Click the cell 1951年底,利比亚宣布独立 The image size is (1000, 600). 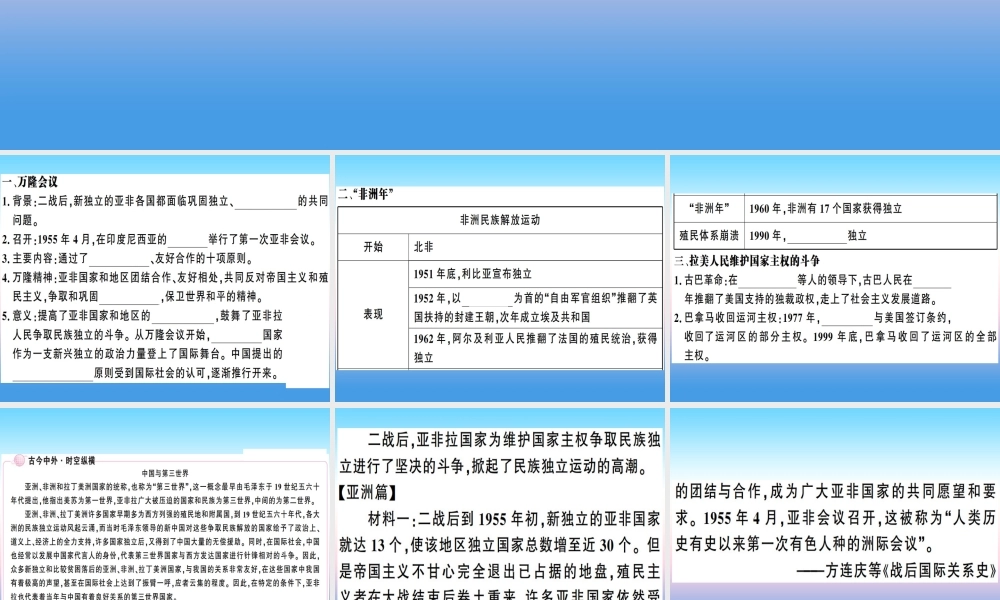tap(536, 274)
